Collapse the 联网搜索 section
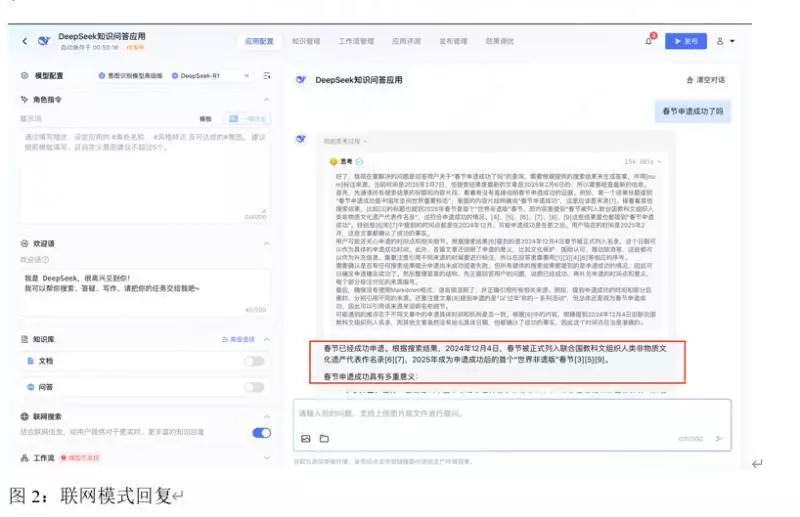The width and height of the screenshot is (800, 517). coord(267,416)
